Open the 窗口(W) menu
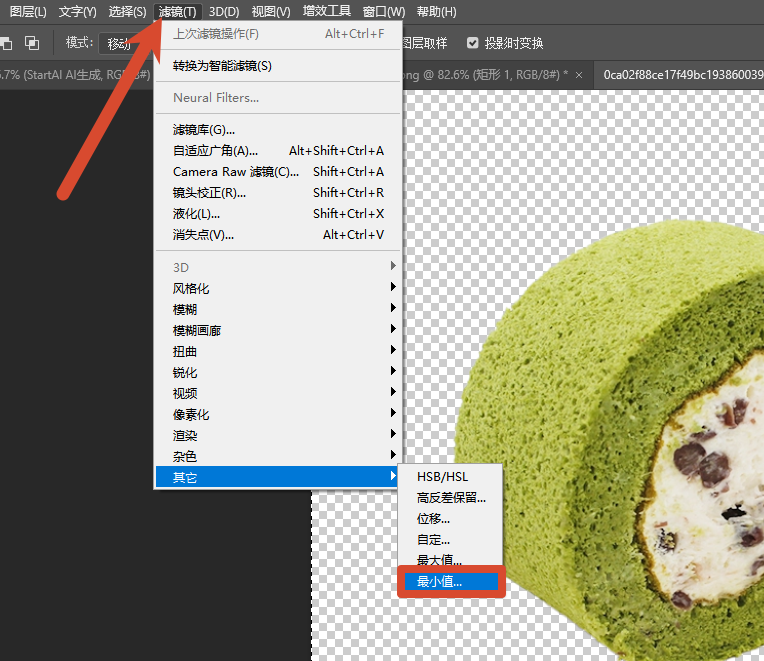This screenshot has width=764, height=661. [383, 12]
